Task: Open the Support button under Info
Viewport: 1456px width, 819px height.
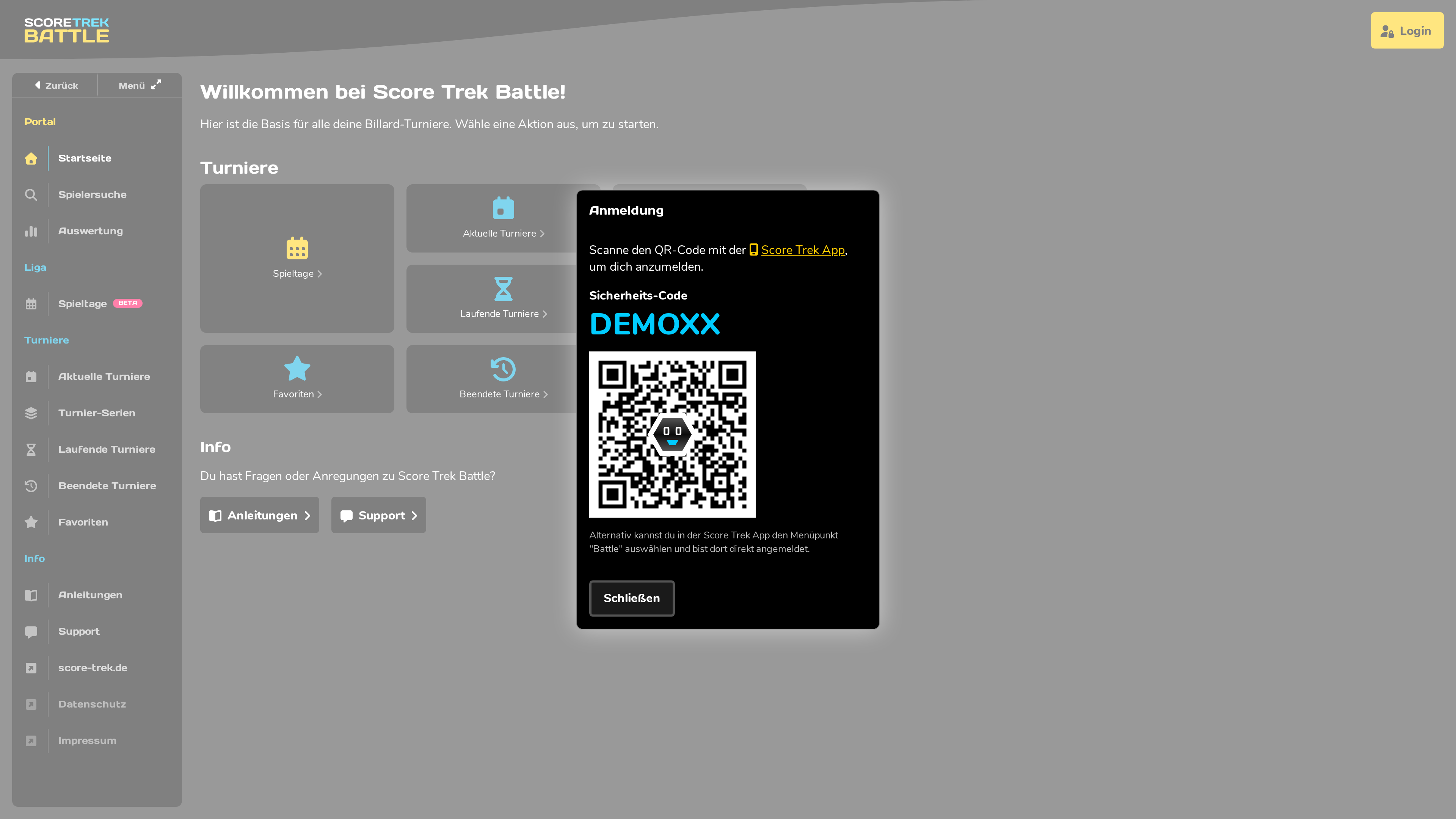Action: pos(379,515)
